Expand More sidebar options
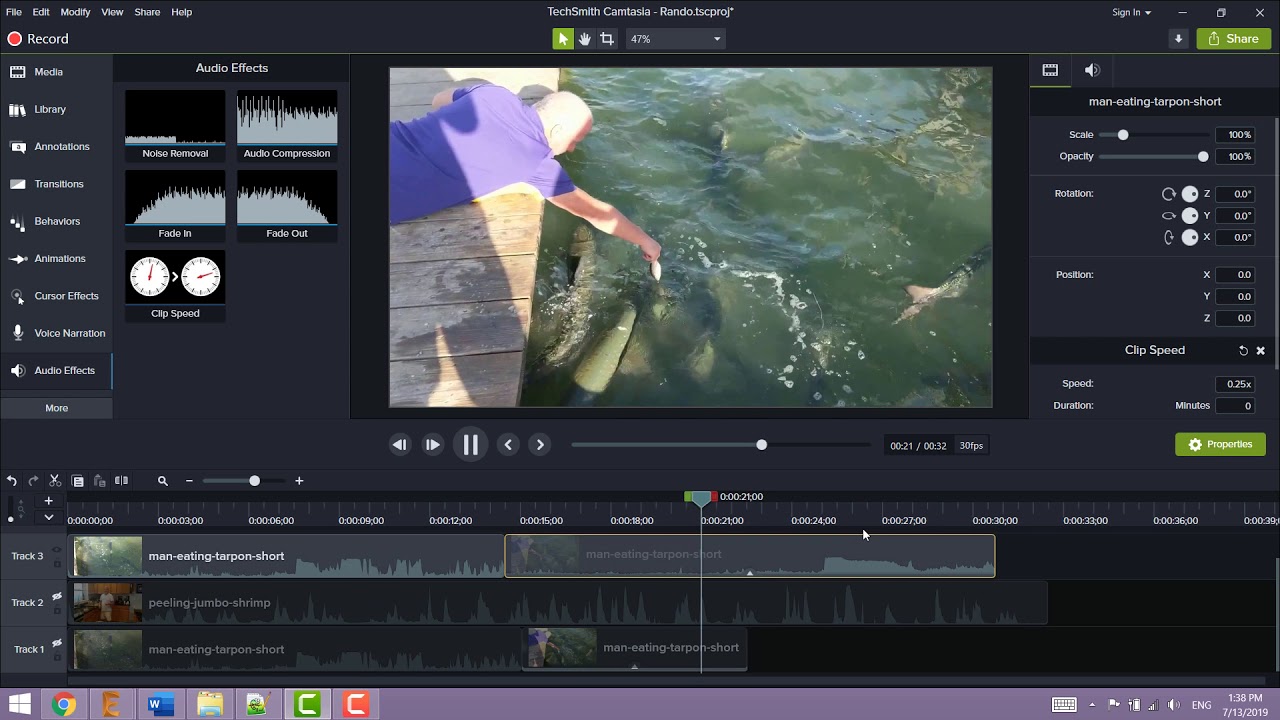 (56, 408)
